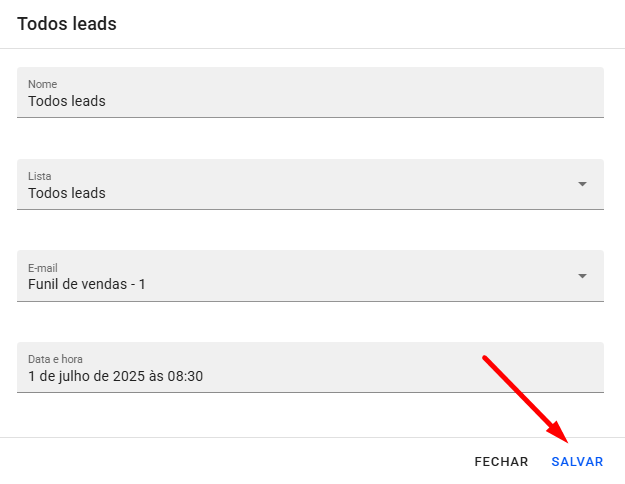Screen dimensions: 625x484
Task: Expand the E-mail dropdown arrow
Action: pyautogui.click(x=582, y=276)
